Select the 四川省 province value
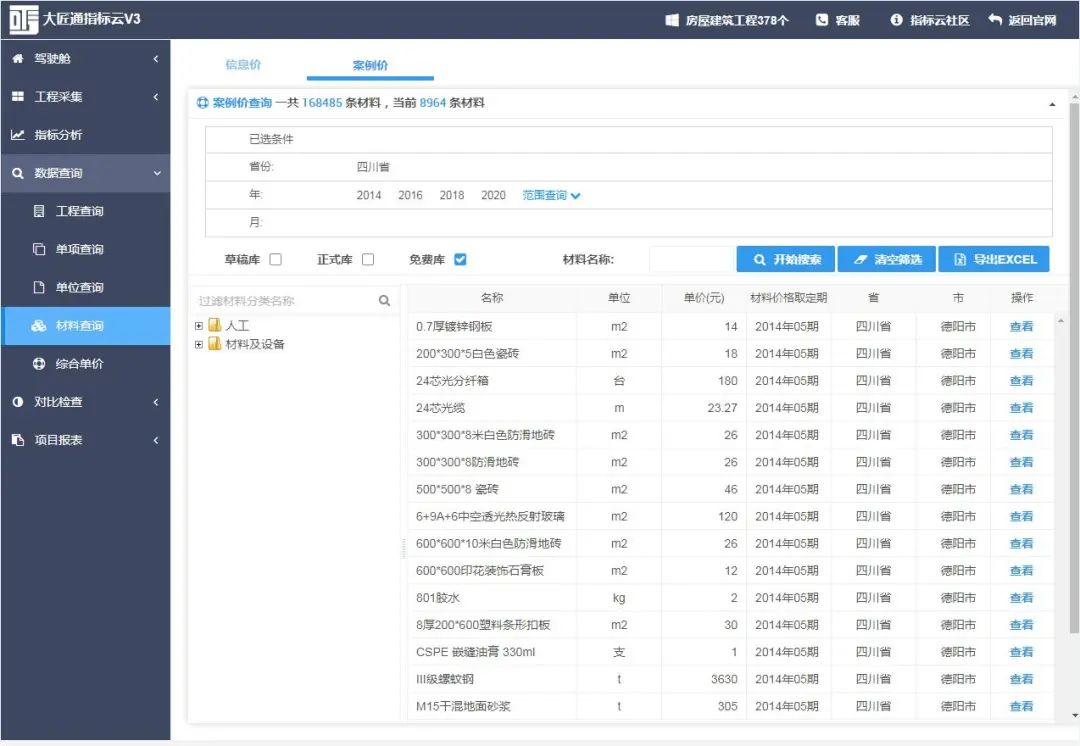 (373, 167)
